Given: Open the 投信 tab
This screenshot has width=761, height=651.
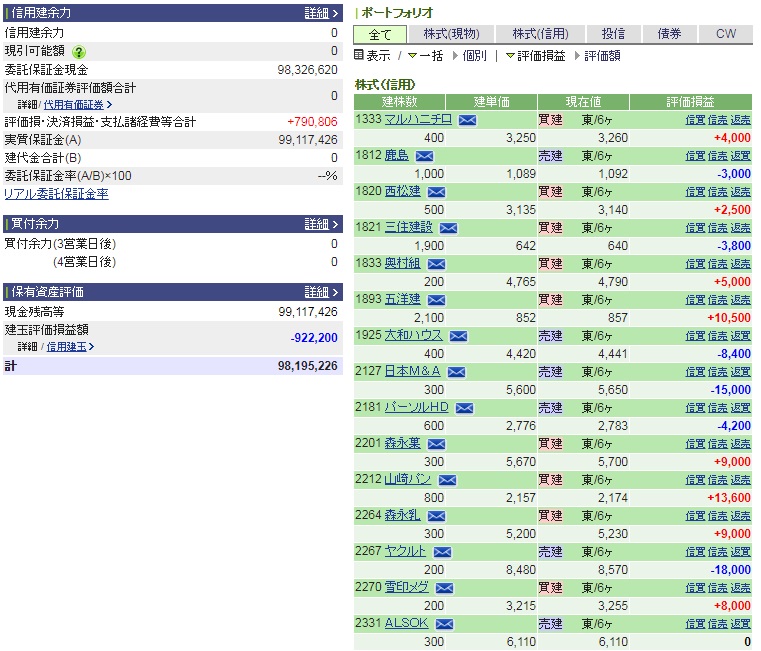Looking at the screenshot, I should pos(613,34).
